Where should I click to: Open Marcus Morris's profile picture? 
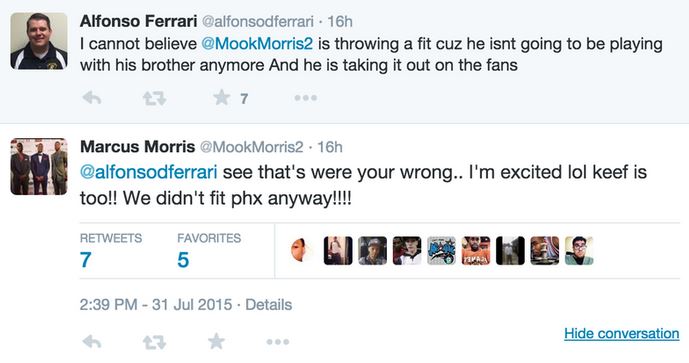point(39,167)
